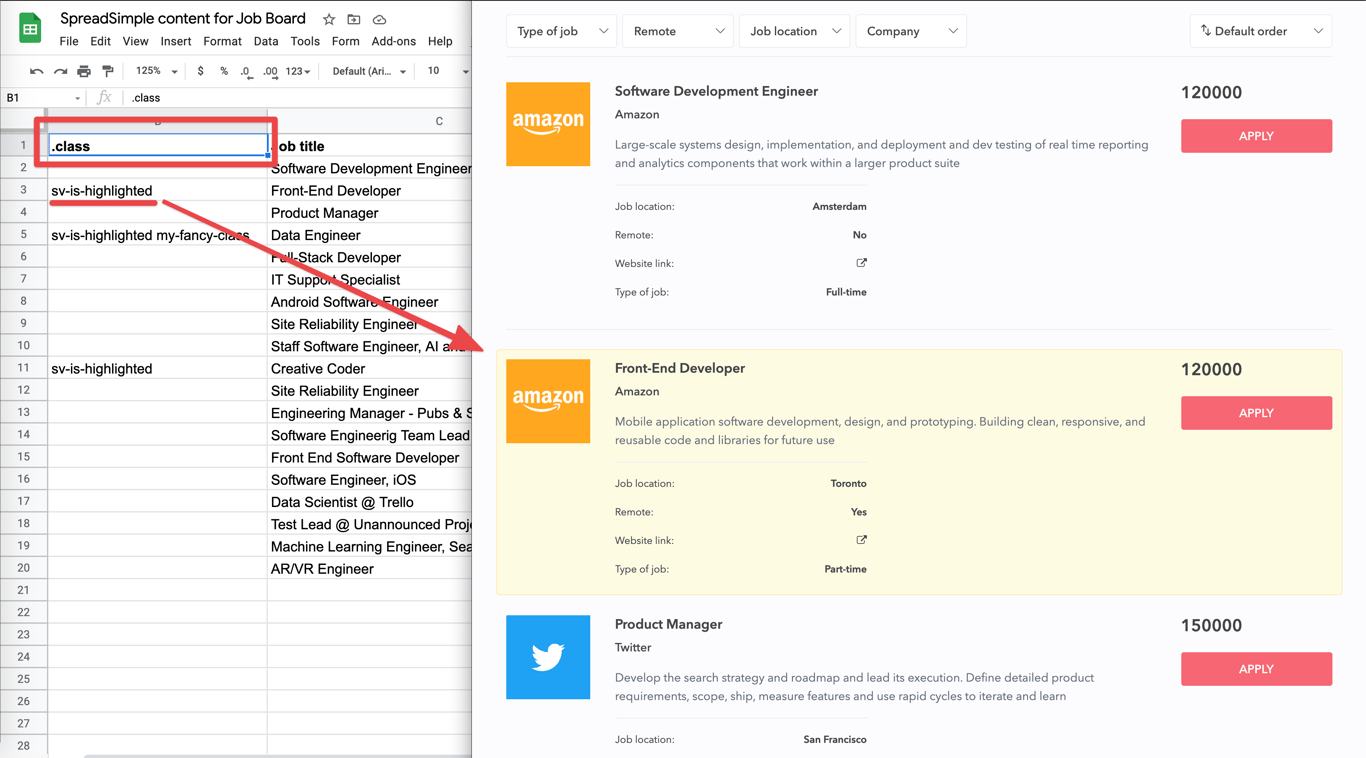Open the website link icon for Front-End Developer

point(861,540)
